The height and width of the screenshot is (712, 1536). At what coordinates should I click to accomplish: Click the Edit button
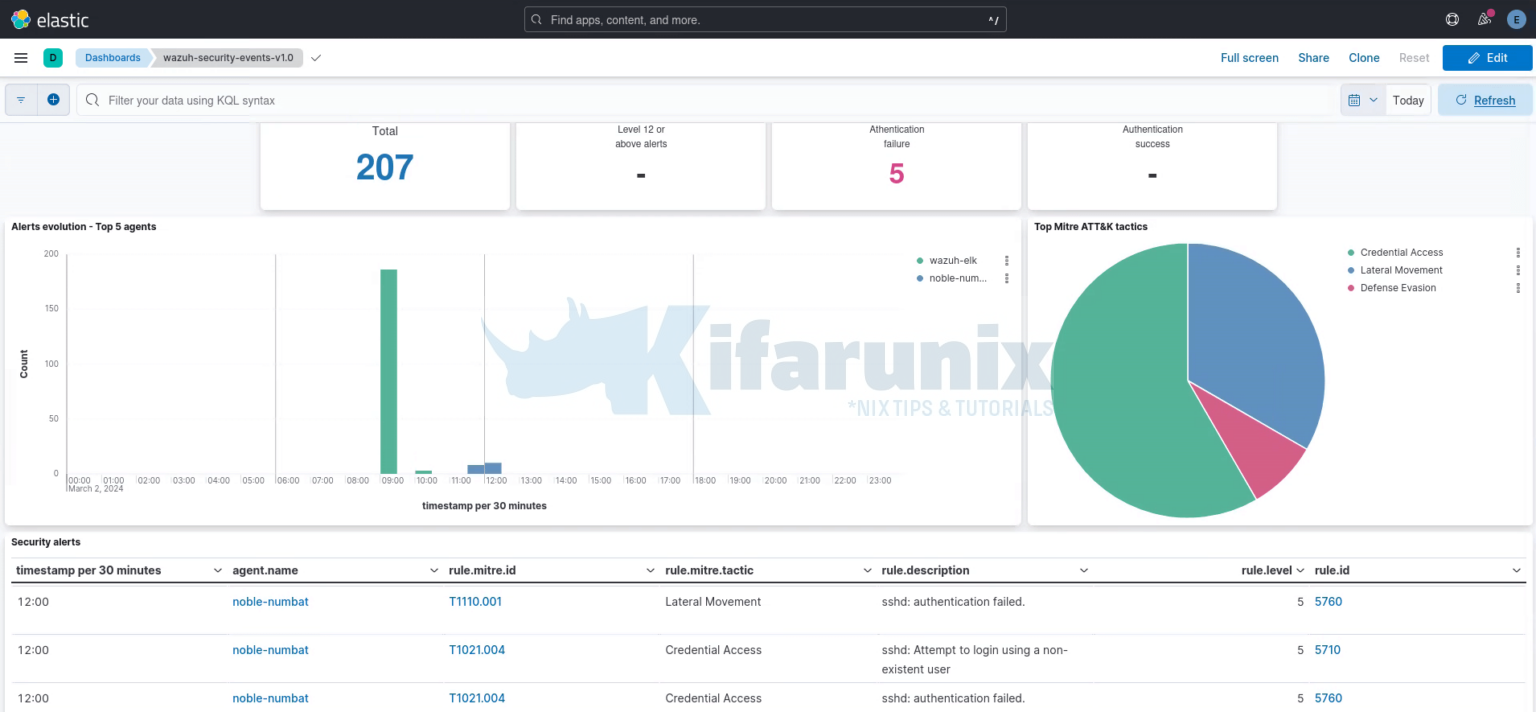pos(1487,57)
